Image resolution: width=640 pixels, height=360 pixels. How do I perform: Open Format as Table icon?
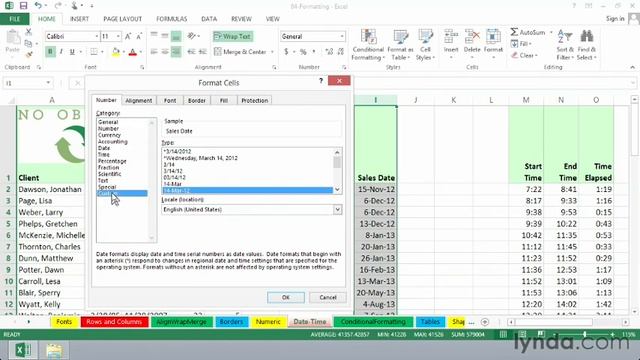pos(400,45)
